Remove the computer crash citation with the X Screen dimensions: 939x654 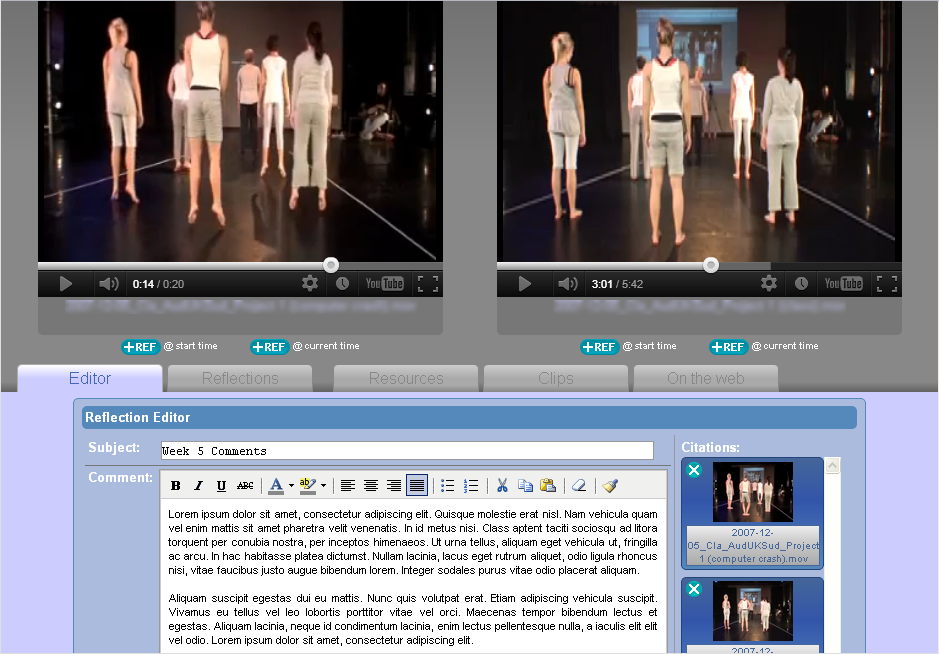pyautogui.click(x=694, y=469)
